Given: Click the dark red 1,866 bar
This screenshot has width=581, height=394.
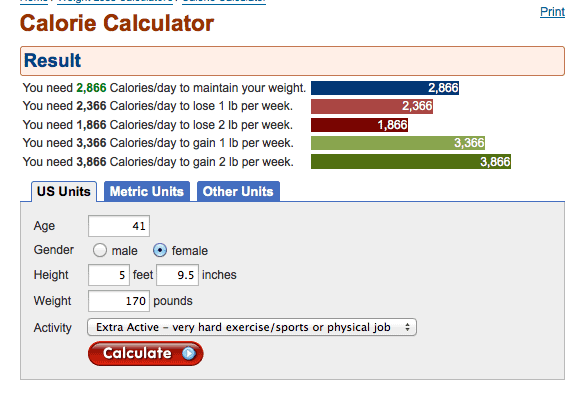Looking at the screenshot, I should [x=359, y=125].
